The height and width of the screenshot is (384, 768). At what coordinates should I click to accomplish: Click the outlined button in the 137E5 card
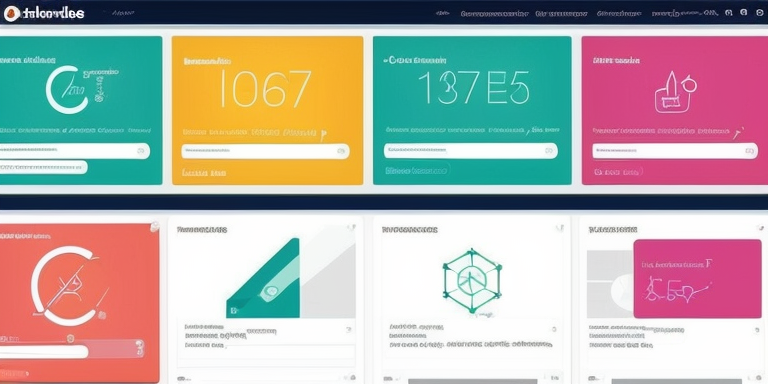tap(416, 171)
